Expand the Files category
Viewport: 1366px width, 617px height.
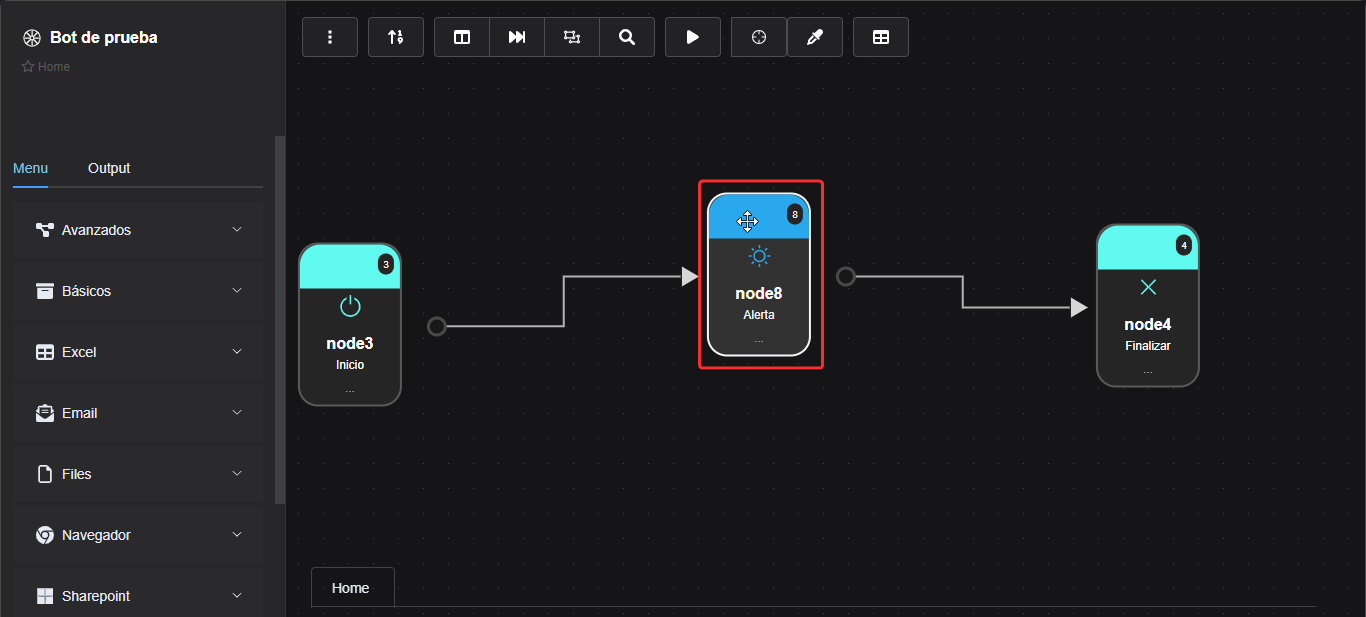pos(138,474)
